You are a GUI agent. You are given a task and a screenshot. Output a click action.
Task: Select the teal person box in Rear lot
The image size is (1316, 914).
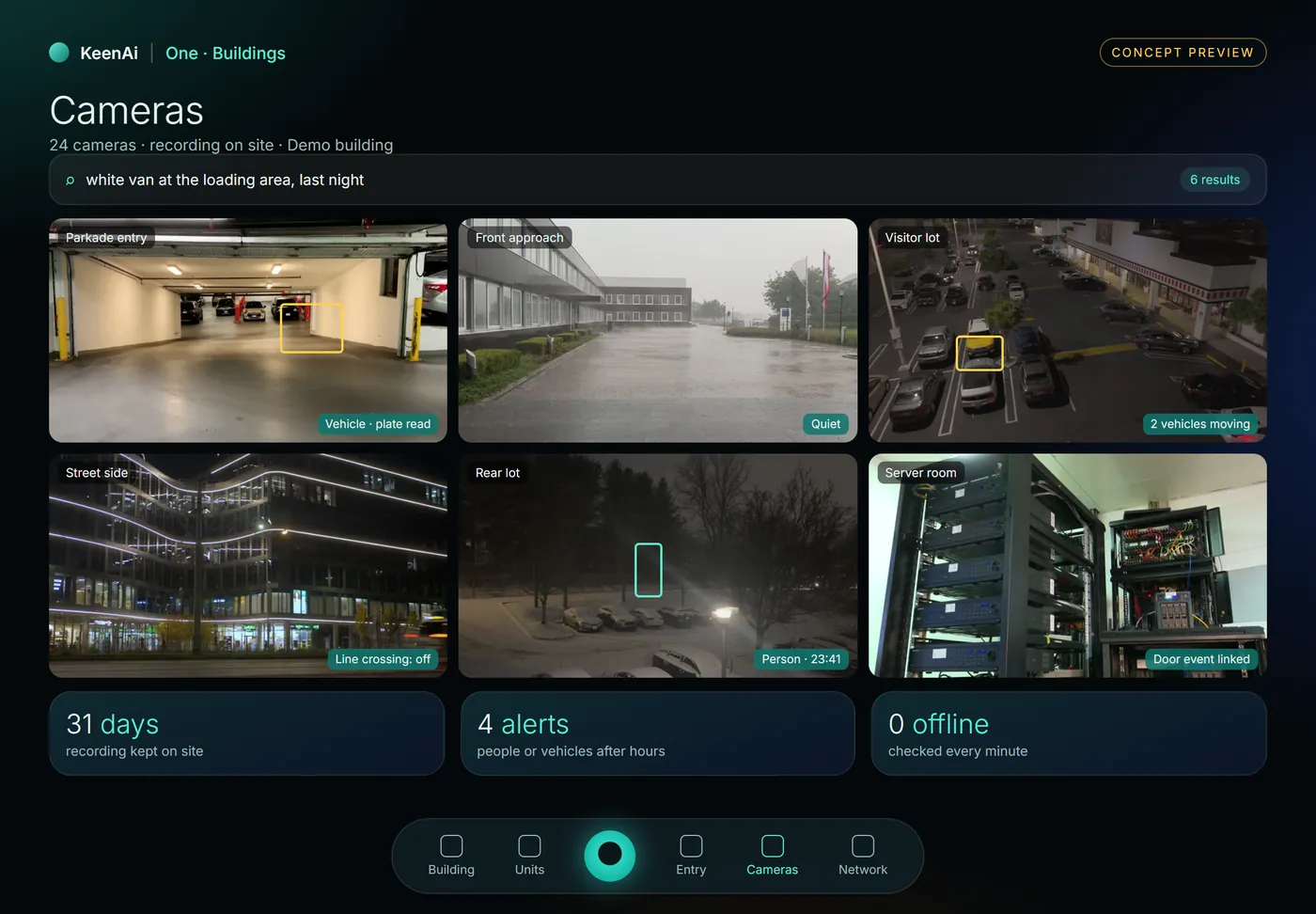[649, 570]
